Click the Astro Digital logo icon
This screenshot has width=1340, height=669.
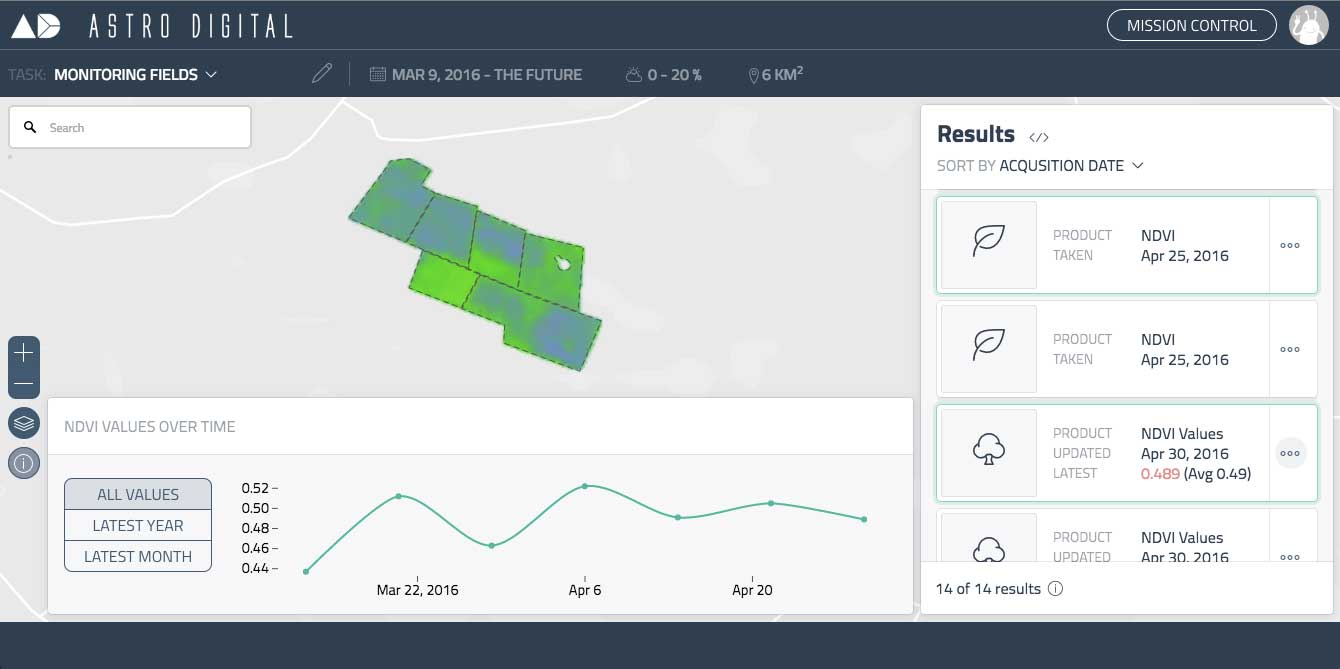[36, 26]
